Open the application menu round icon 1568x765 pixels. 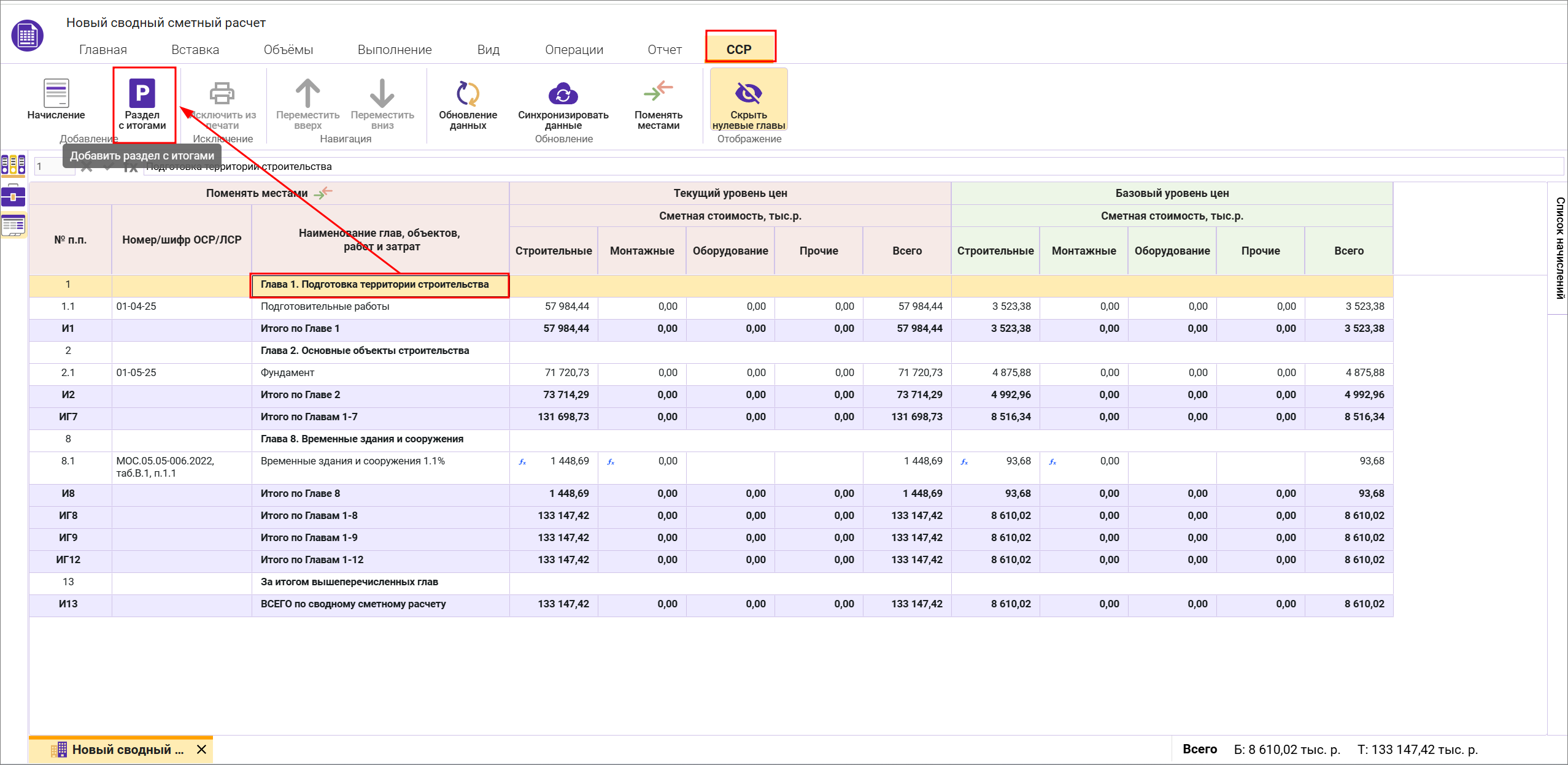pyautogui.click(x=27, y=36)
